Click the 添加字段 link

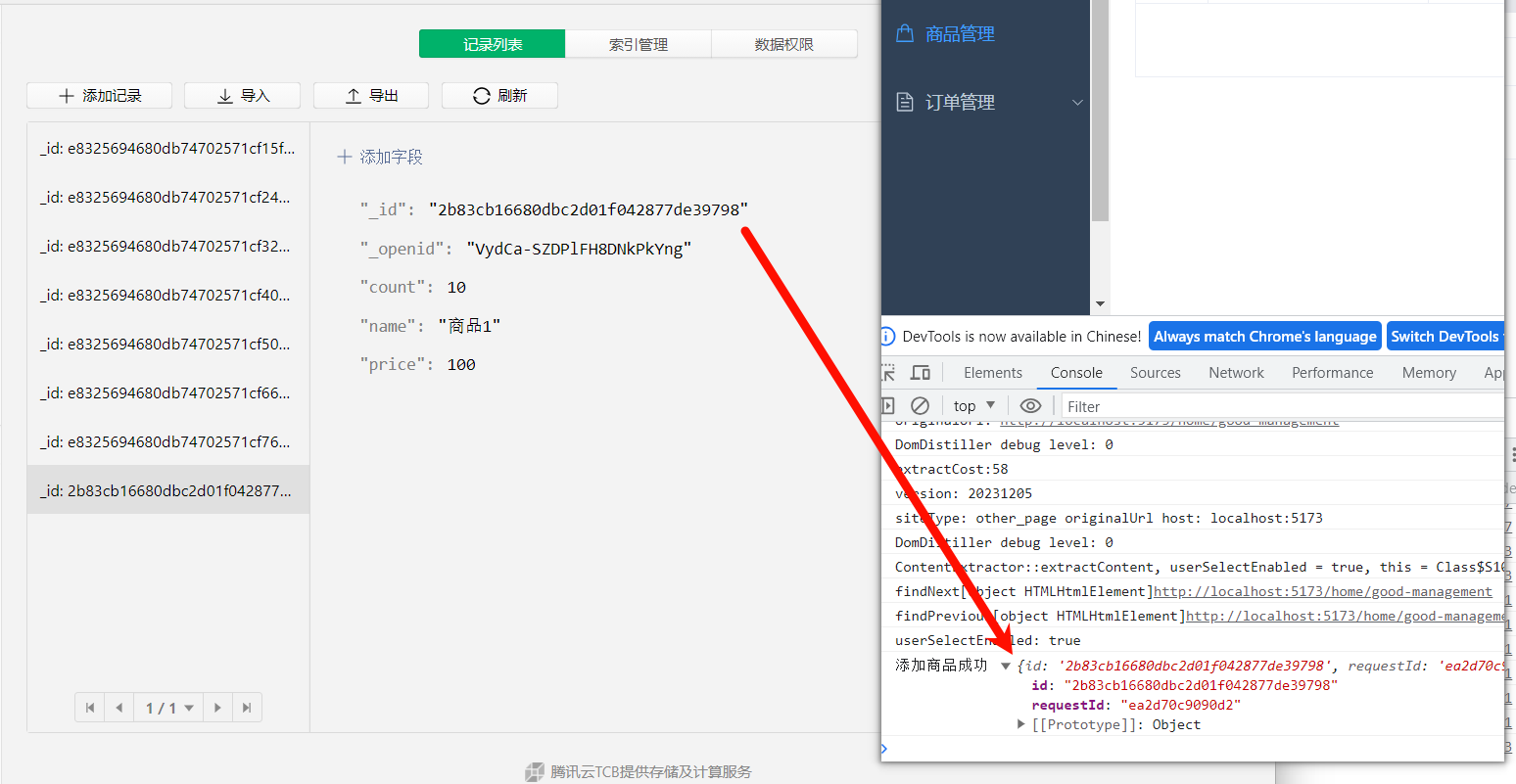click(380, 157)
